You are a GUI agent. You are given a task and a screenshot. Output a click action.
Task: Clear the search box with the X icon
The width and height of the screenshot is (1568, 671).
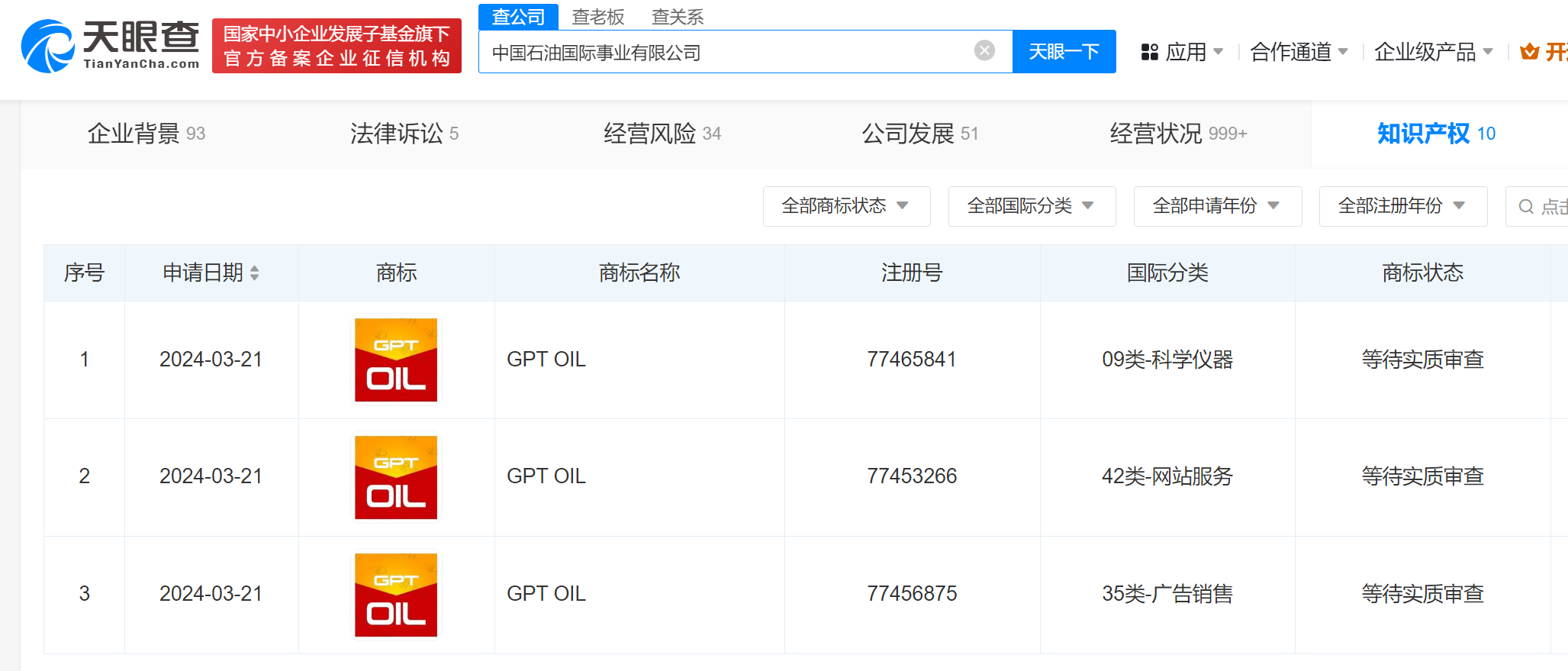coord(984,51)
